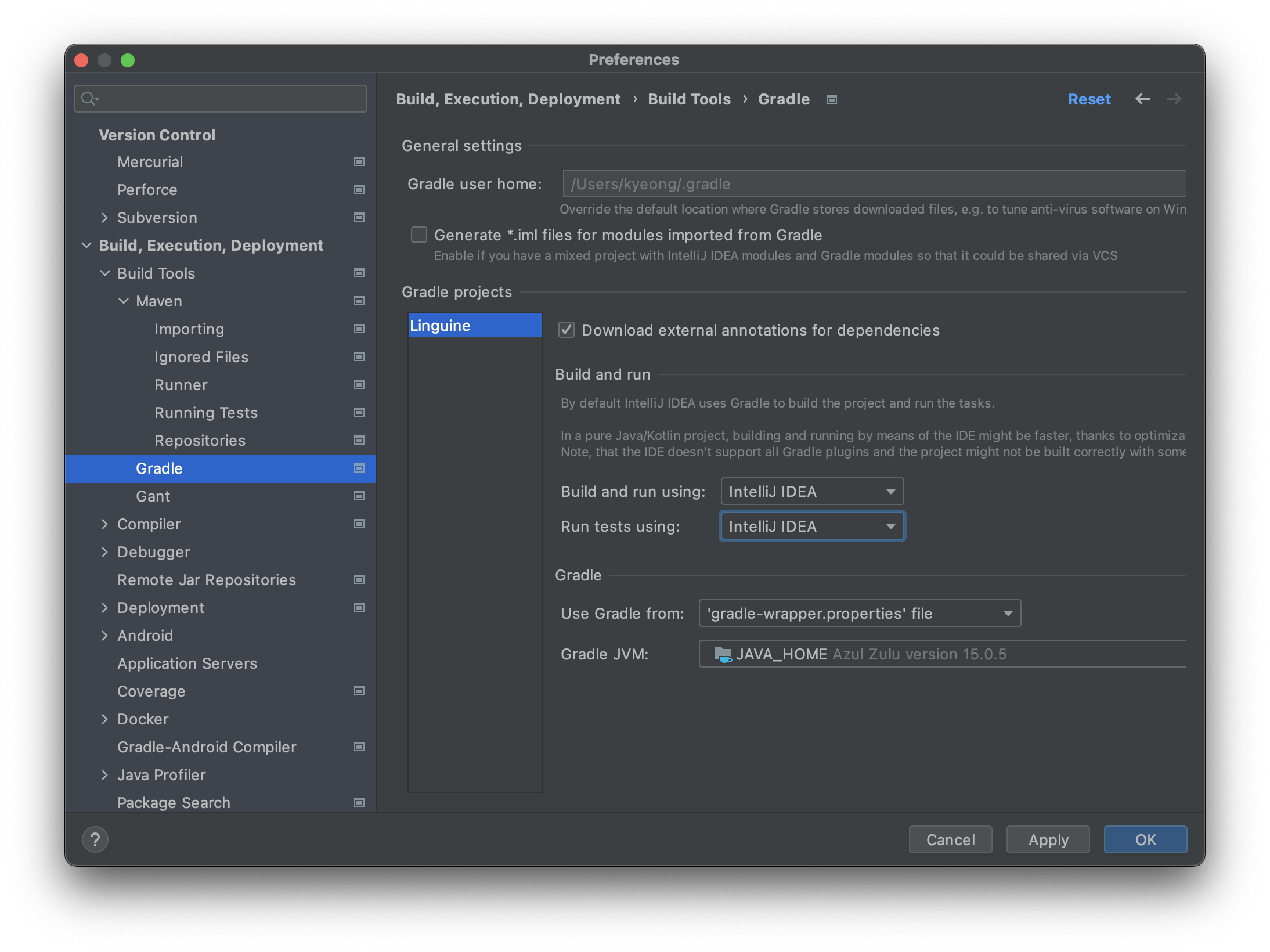Click project-level icon beside Gant
The width and height of the screenshot is (1270, 952).
[x=359, y=496]
